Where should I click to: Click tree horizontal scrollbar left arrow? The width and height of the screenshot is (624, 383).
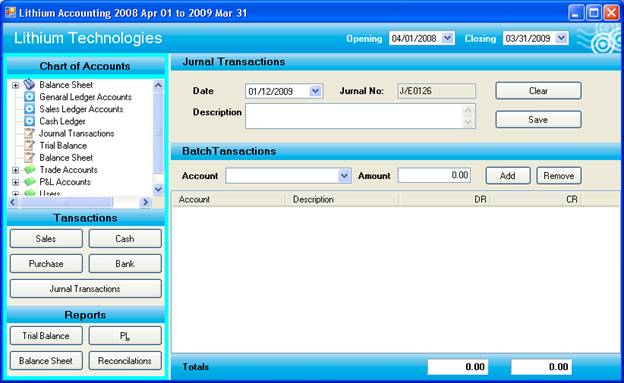[12, 202]
